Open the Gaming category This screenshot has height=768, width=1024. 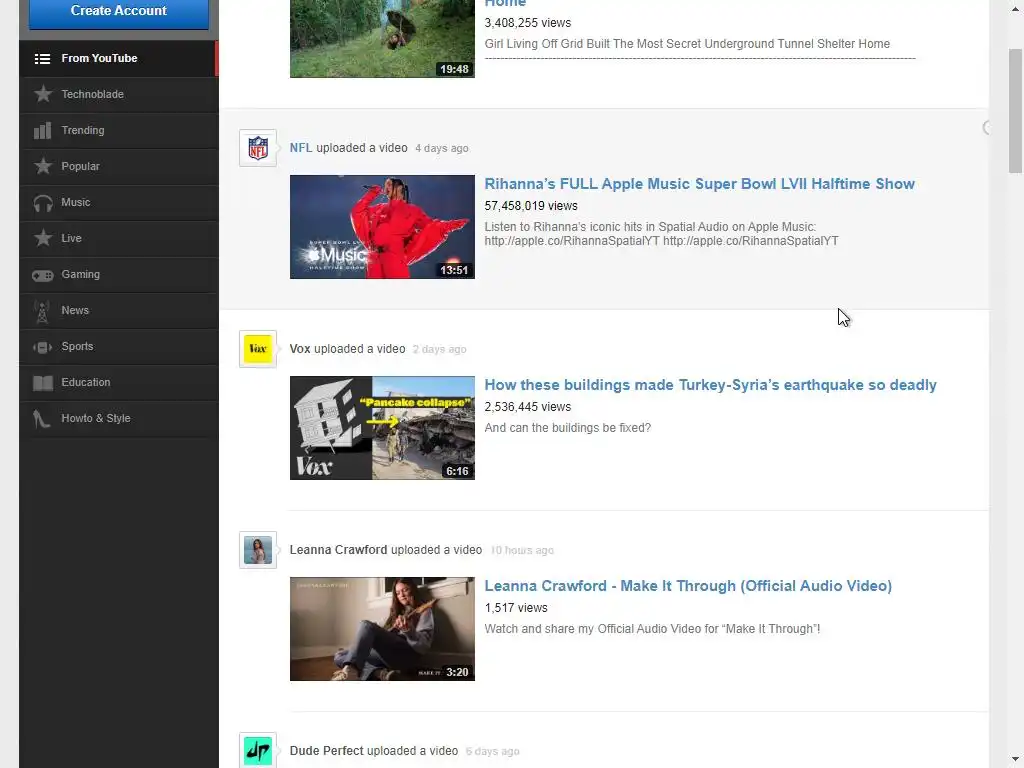pos(119,274)
